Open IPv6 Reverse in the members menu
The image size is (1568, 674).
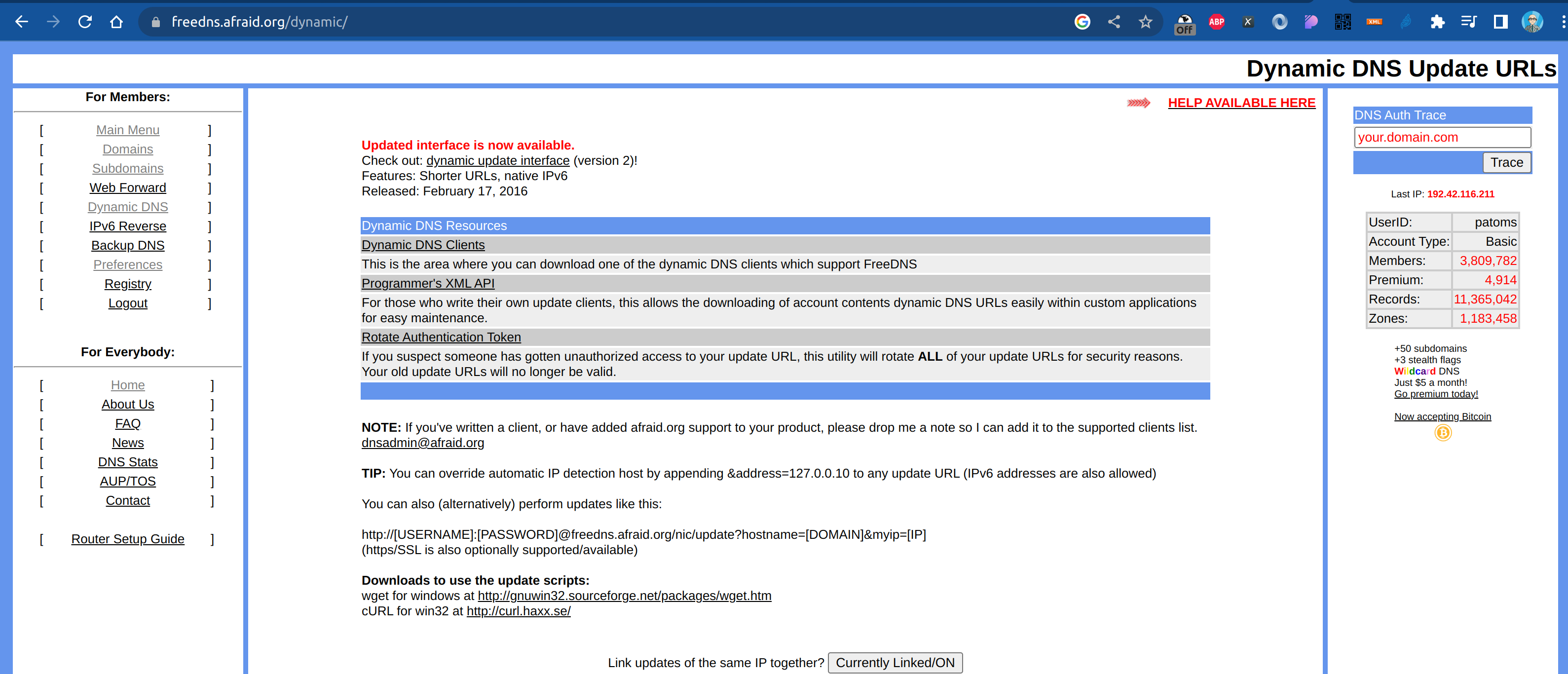[128, 226]
